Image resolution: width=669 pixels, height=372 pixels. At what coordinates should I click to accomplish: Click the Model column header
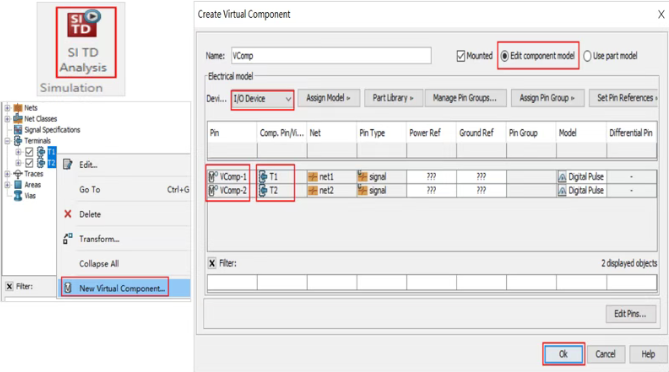(x=581, y=133)
